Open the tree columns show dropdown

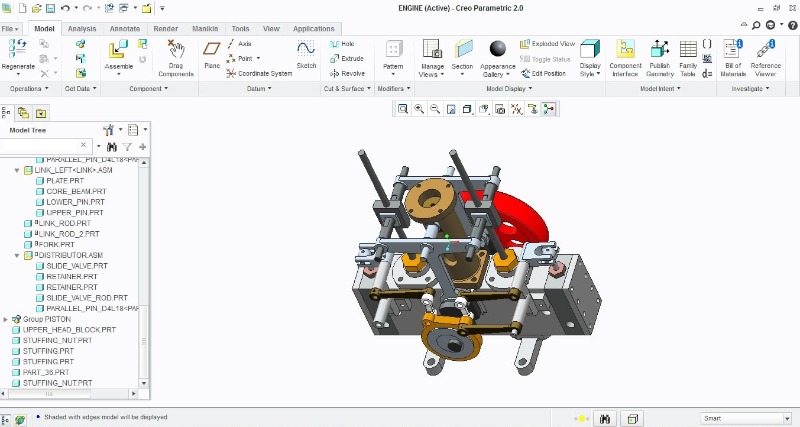pyautogui.click(x=145, y=130)
